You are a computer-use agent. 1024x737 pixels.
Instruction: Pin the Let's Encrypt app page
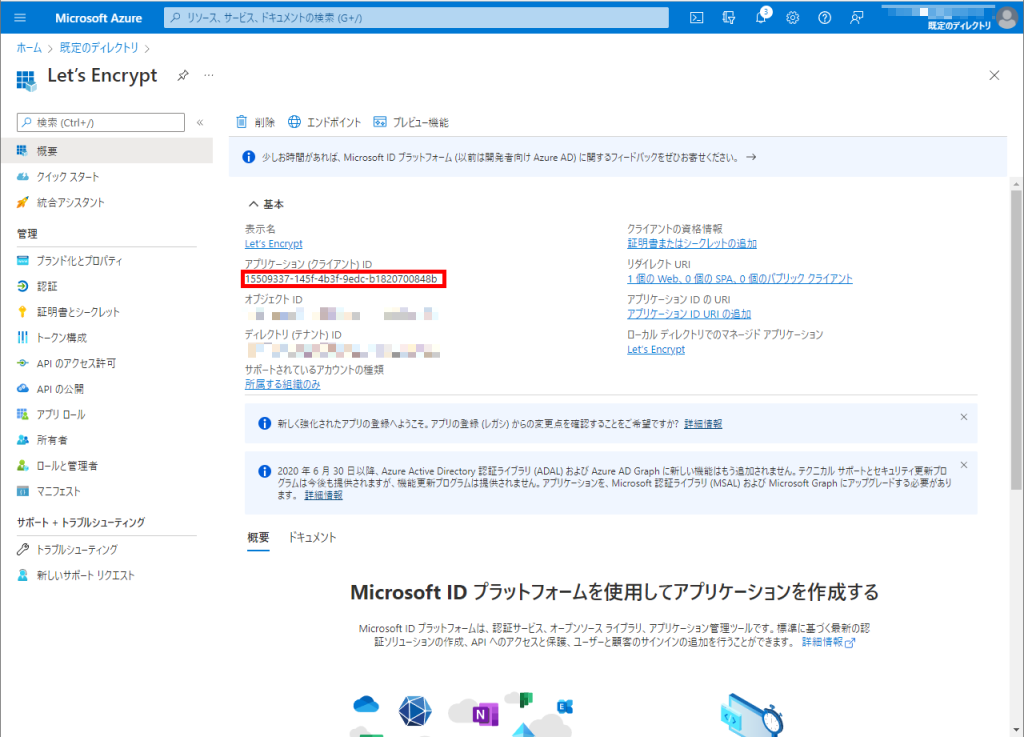[183, 76]
